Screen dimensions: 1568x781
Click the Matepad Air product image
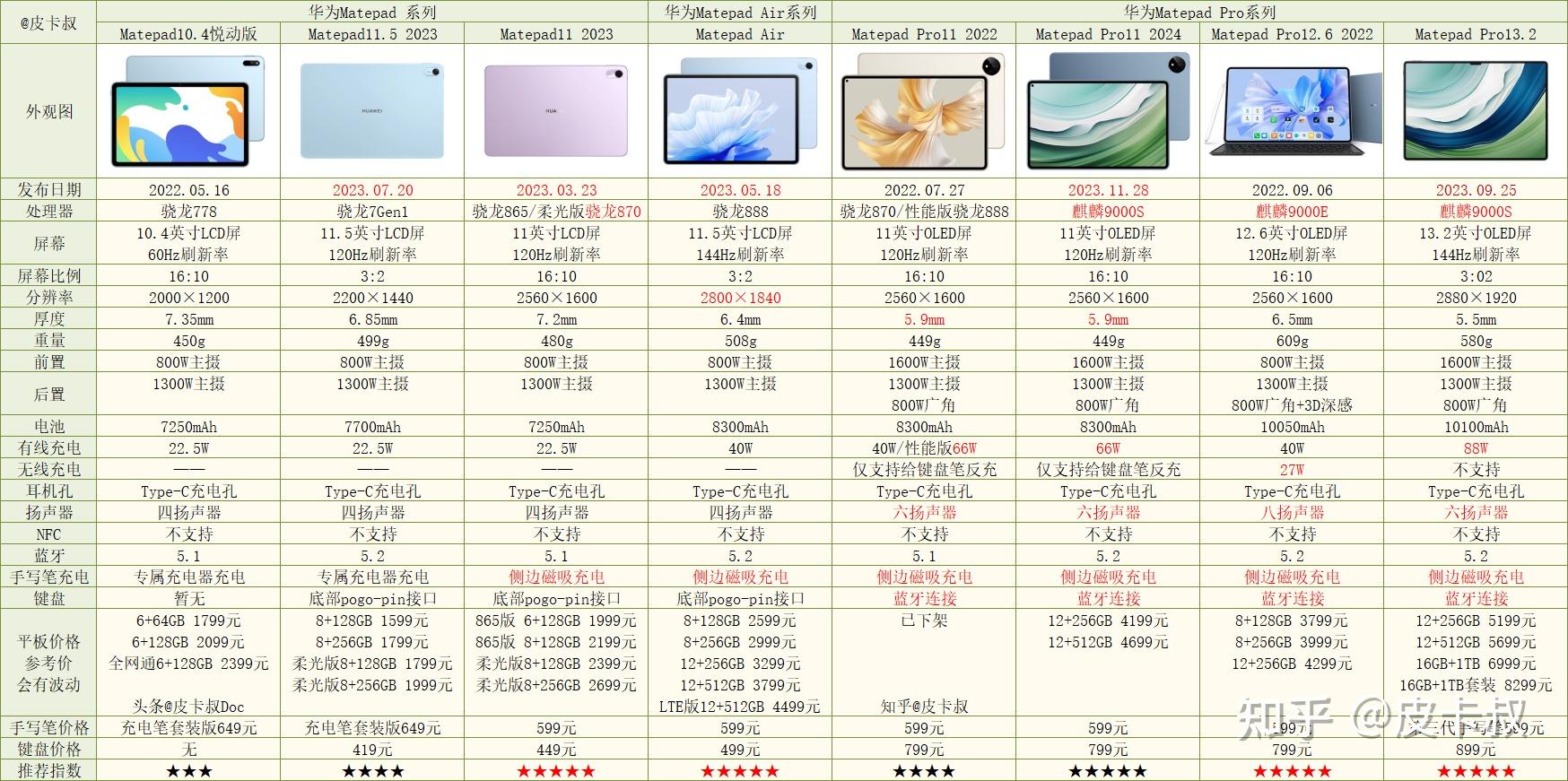740,111
